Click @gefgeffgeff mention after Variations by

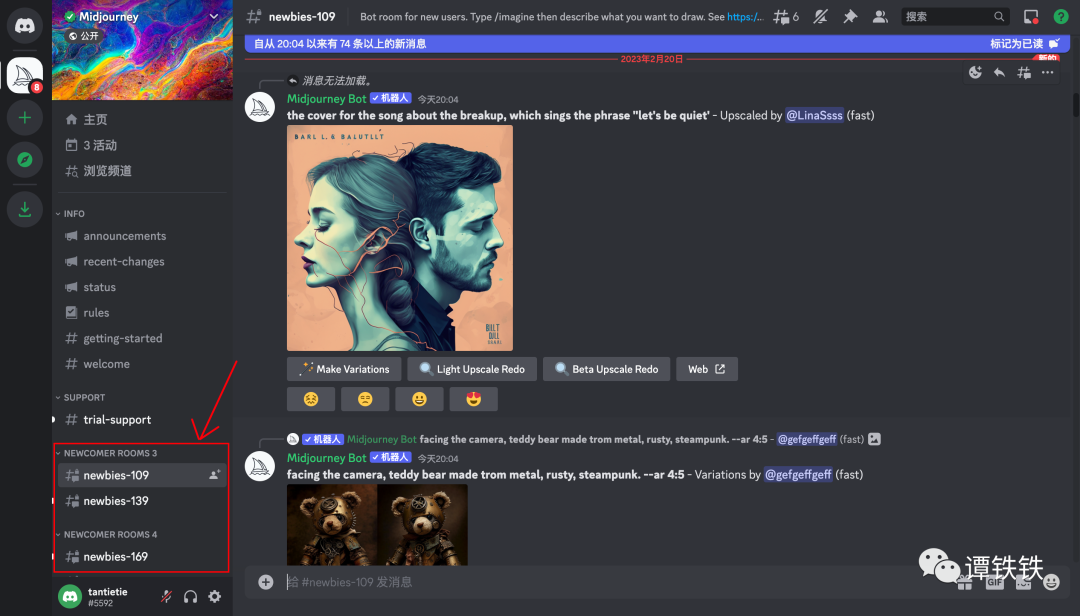[x=798, y=475]
